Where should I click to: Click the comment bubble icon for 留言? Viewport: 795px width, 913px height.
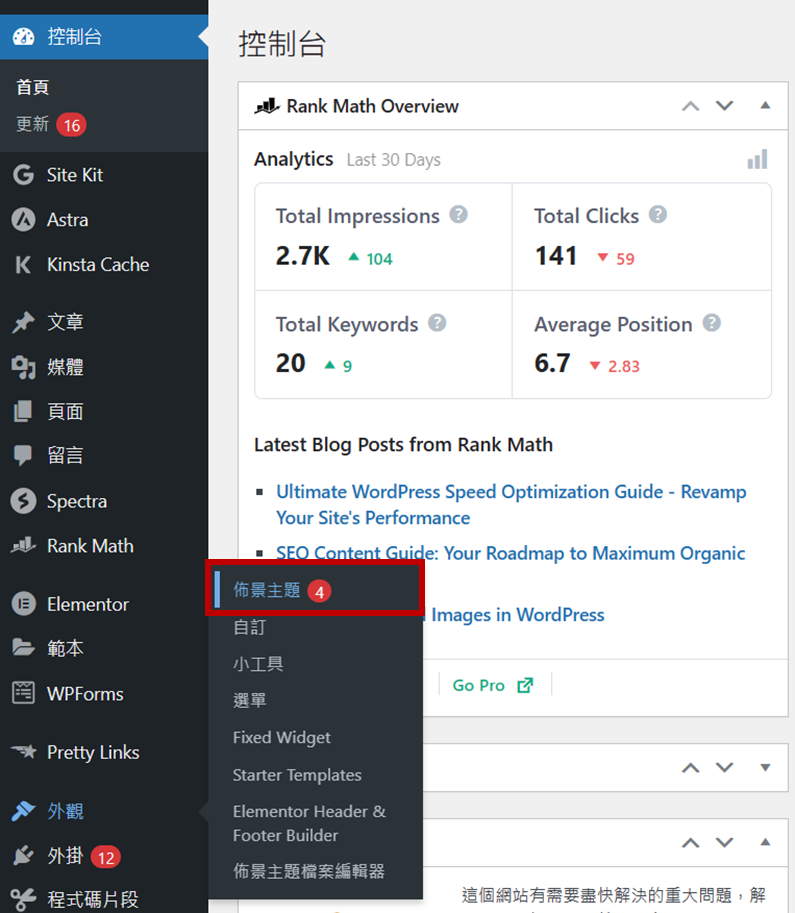tap(23, 455)
